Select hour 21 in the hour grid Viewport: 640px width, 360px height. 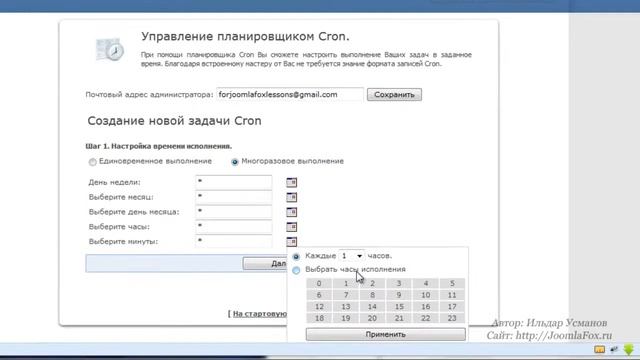tap(399, 318)
